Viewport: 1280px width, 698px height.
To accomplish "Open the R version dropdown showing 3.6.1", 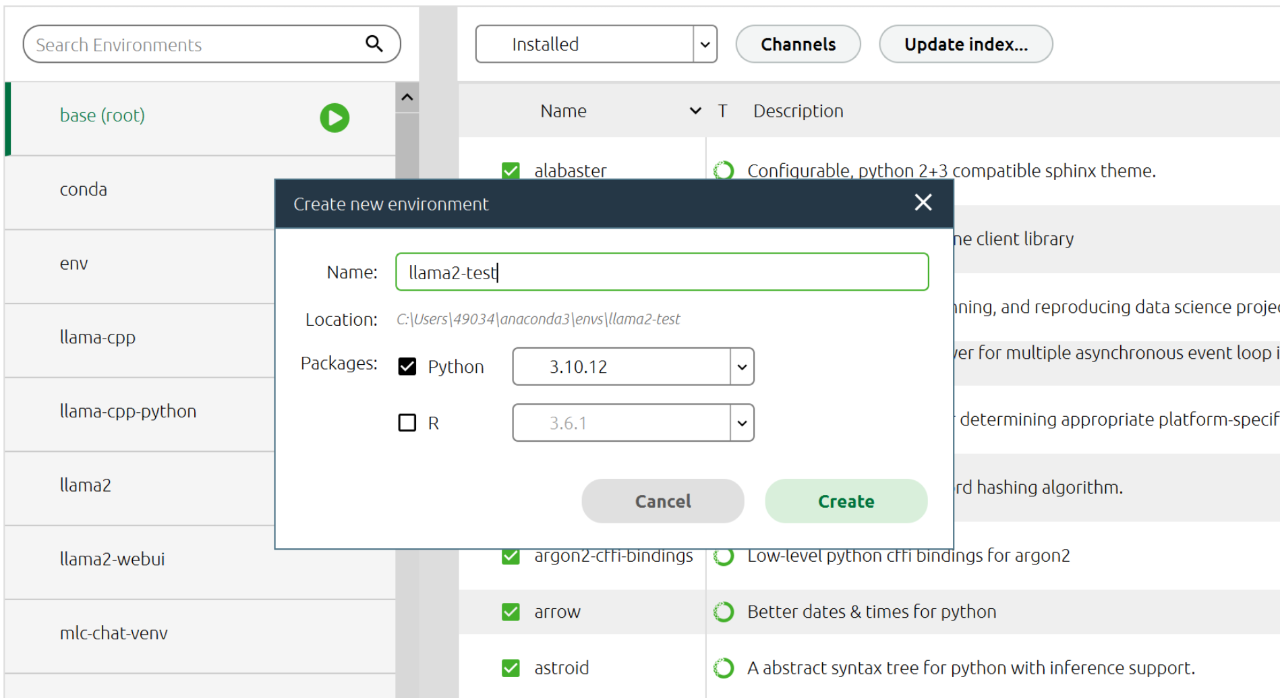I will tap(741, 423).
